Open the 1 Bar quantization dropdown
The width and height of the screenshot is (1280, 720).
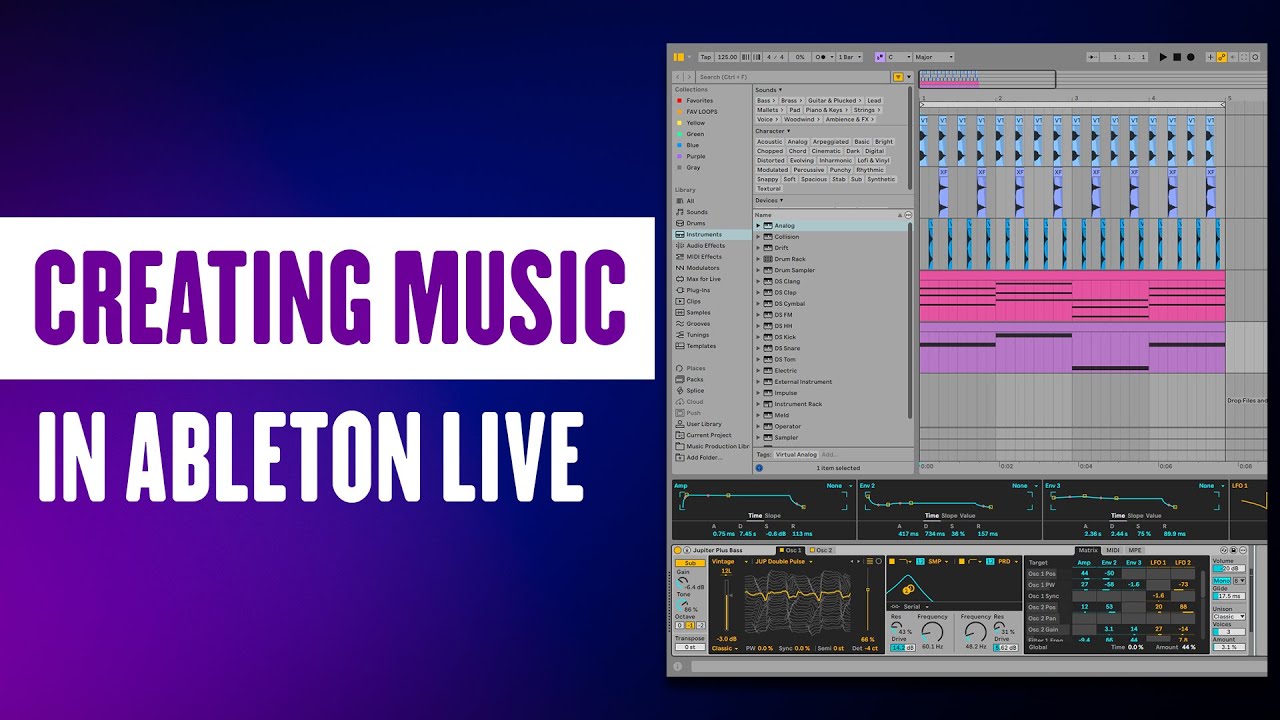tap(849, 57)
